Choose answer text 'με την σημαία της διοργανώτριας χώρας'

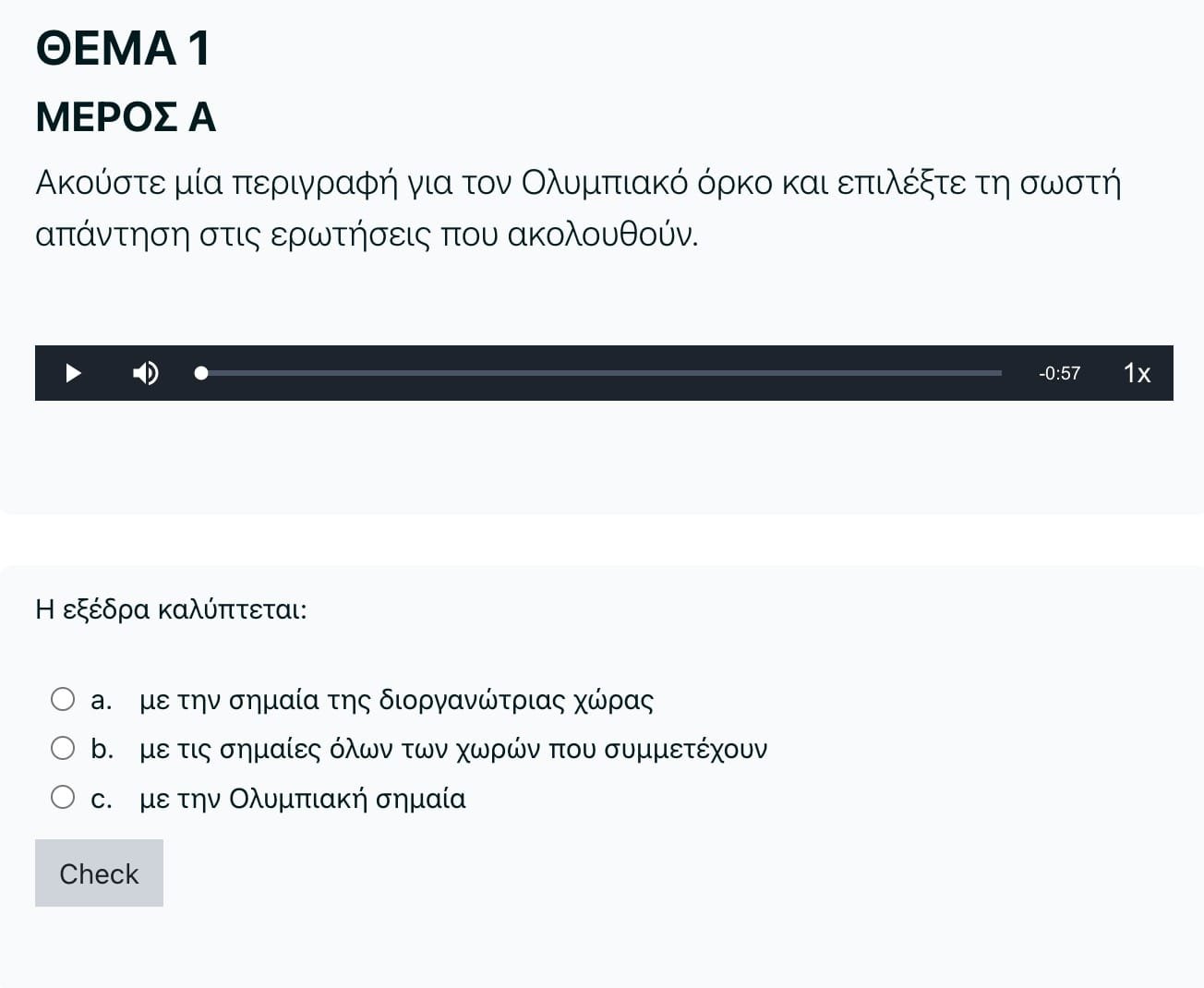click(x=396, y=700)
